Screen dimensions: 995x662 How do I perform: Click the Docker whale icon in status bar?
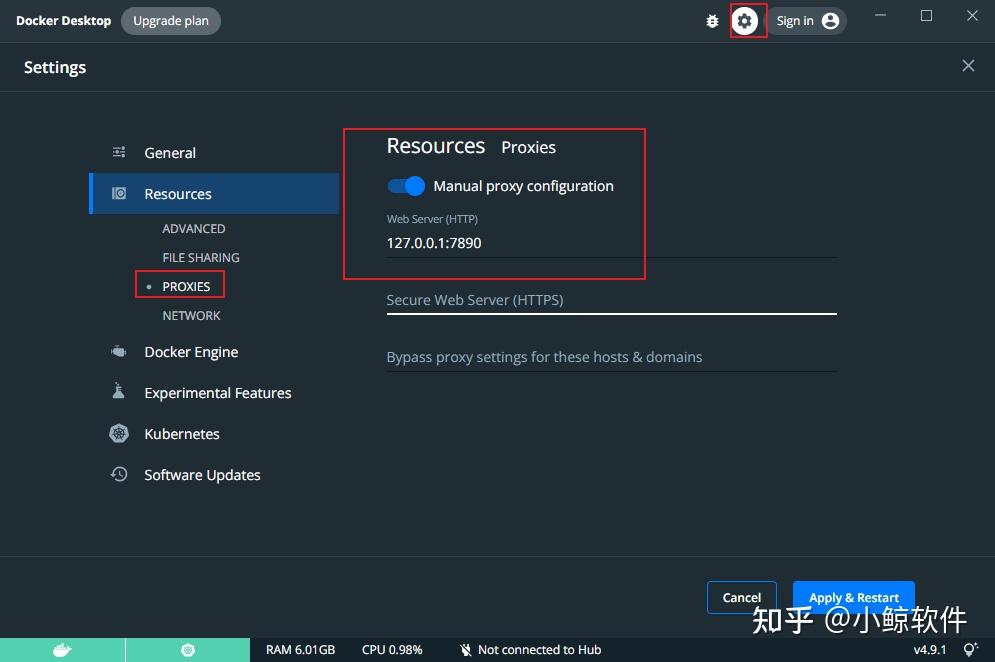point(63,650)
